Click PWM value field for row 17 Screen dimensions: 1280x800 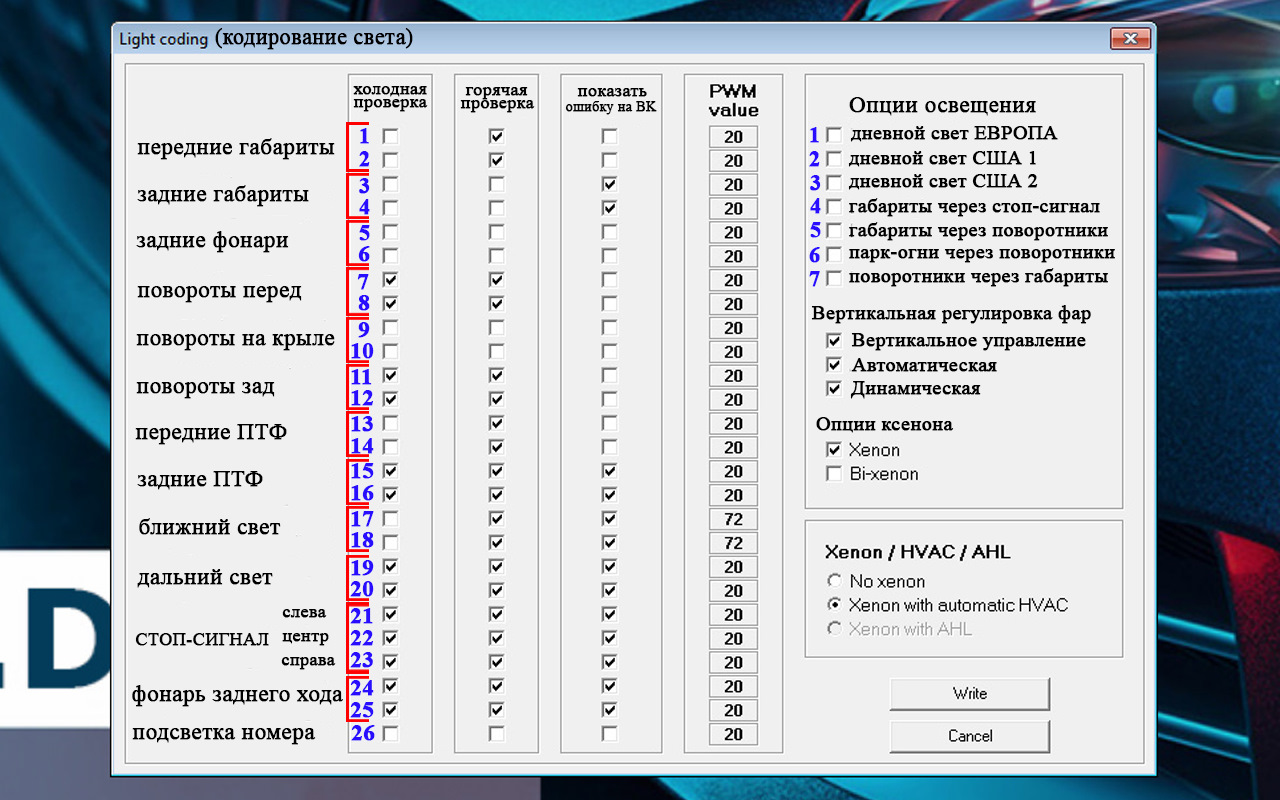[733, 520]
